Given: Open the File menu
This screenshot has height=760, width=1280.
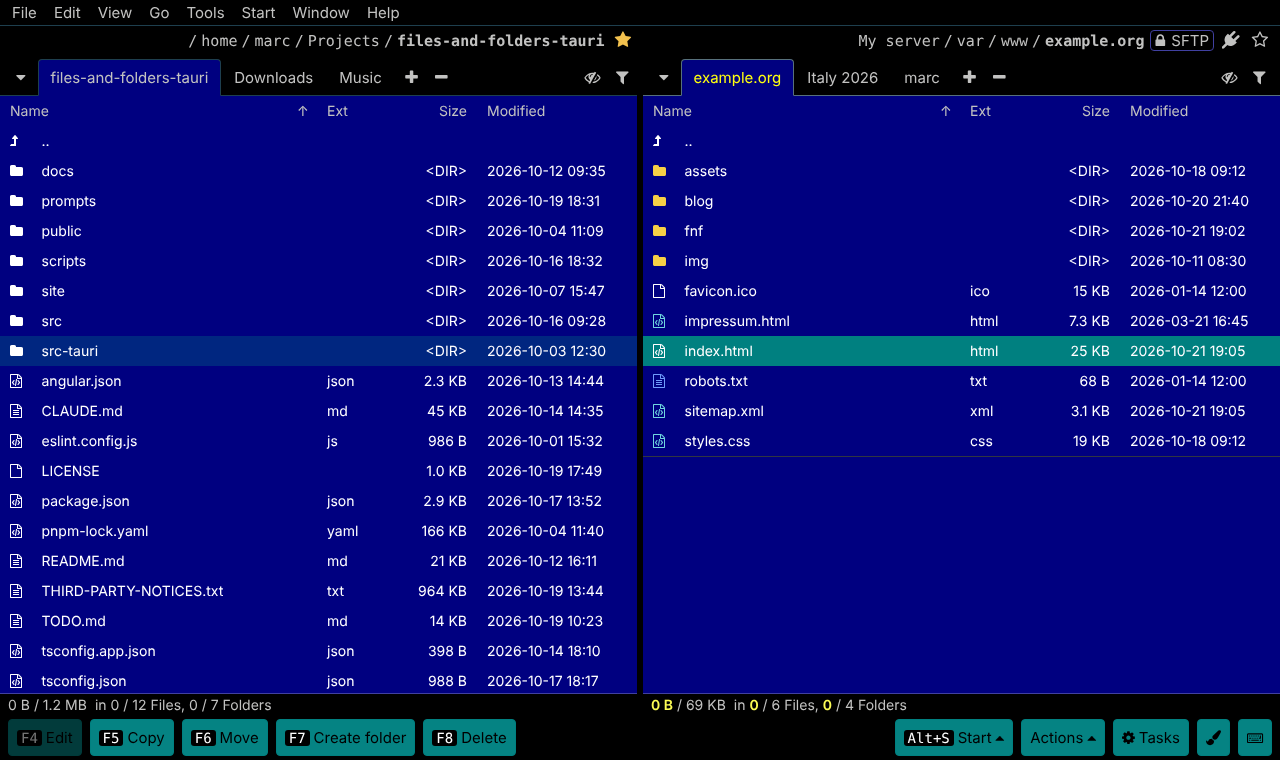Looking at the screenshot, I should click(24, 13).
